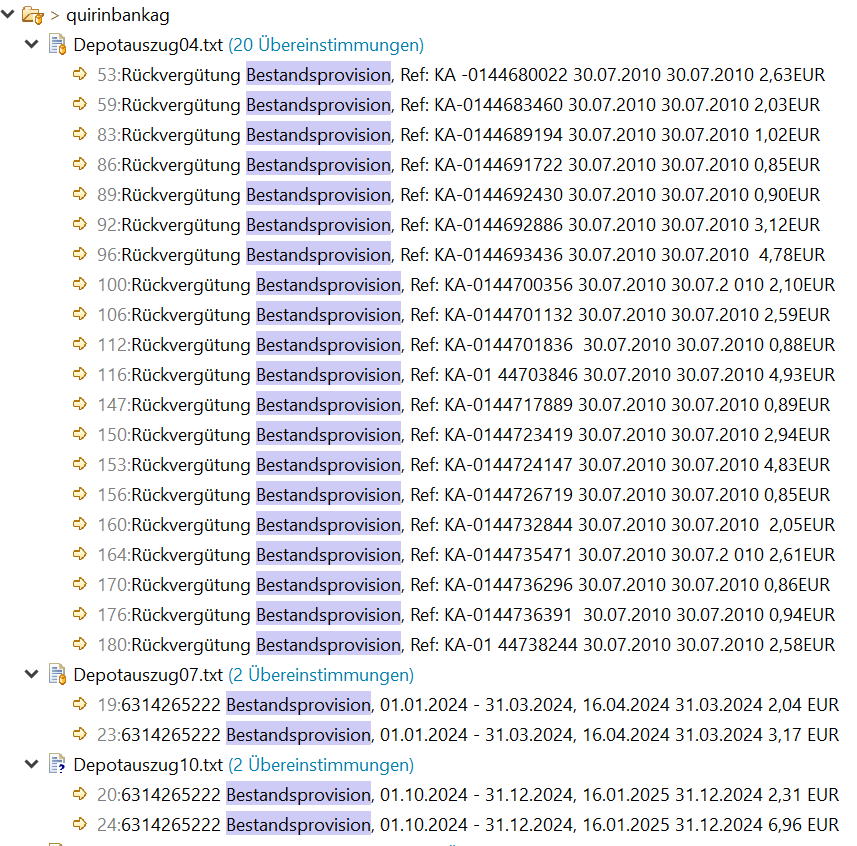This screenshot has width=857, height=846.
Task: Click match arrow icon for line 106
Action: tap(80, 314)
